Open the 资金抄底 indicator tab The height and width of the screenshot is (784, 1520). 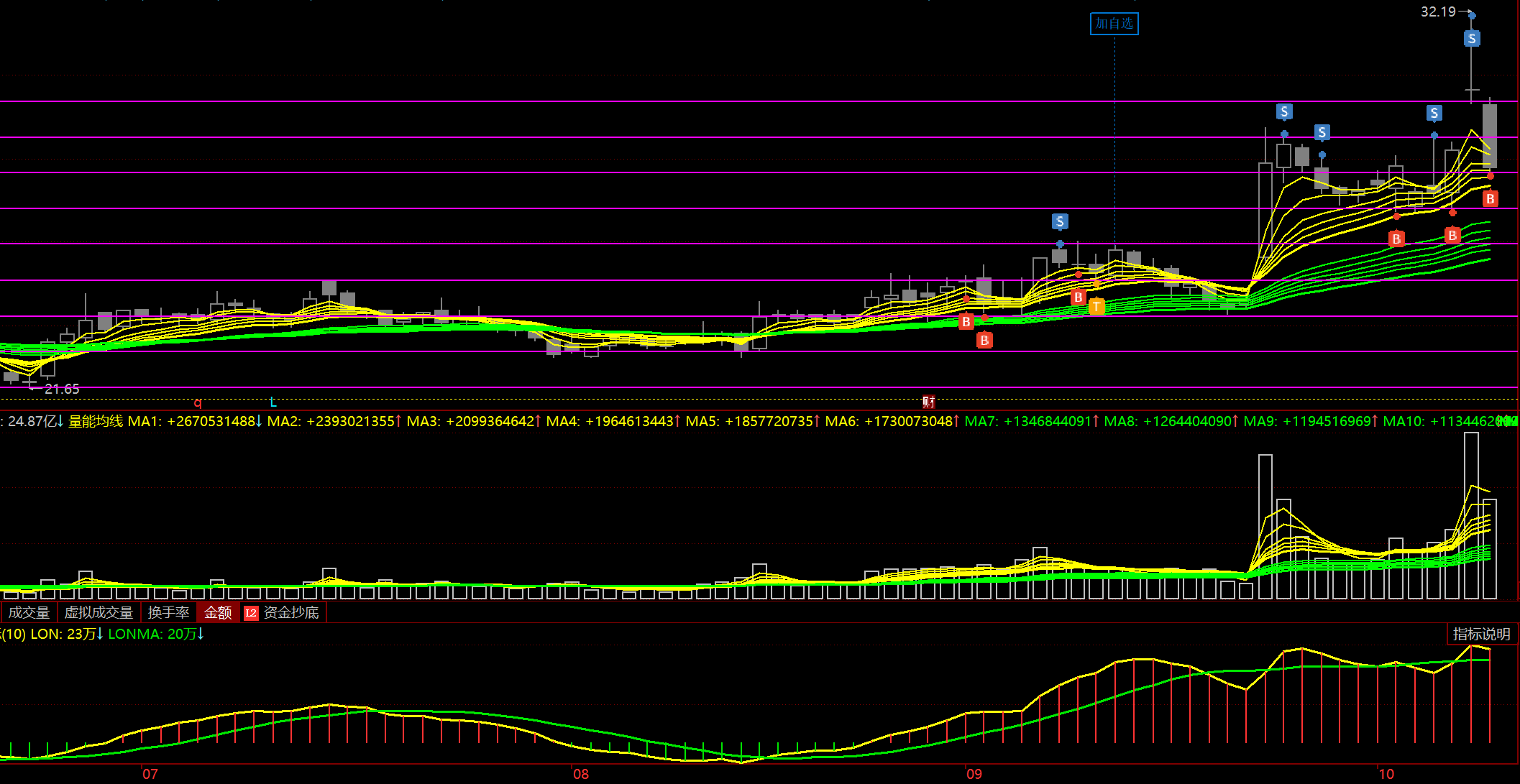(290, 613)
